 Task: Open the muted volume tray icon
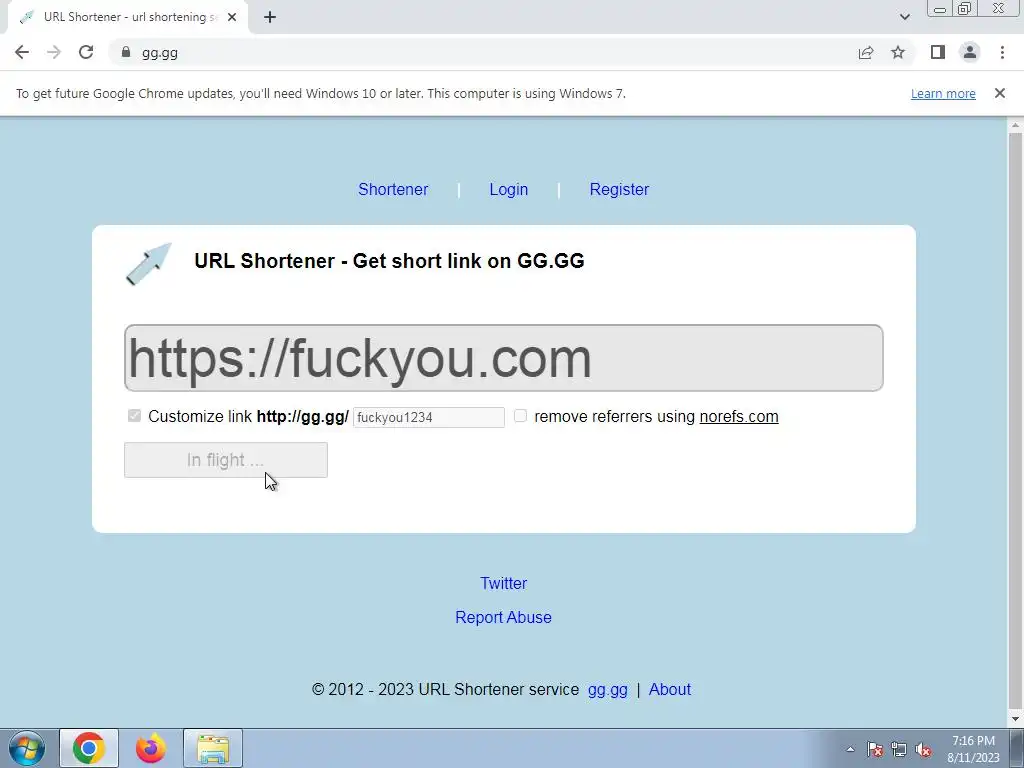click(923, 749)
